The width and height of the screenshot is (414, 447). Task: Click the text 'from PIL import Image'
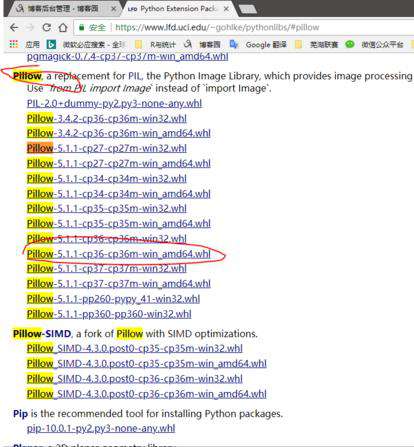[x=100, y=88]
